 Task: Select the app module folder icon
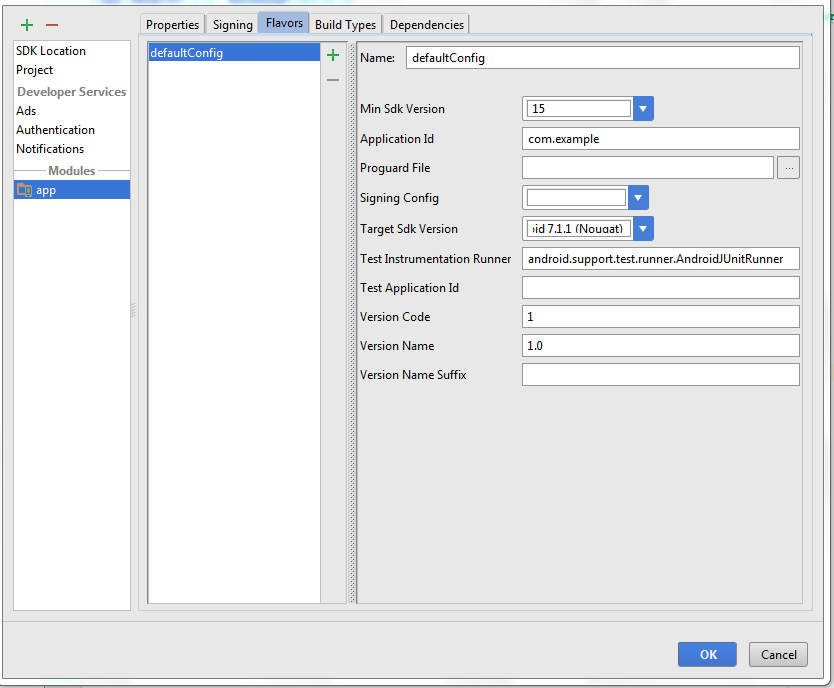click(25, 190)
